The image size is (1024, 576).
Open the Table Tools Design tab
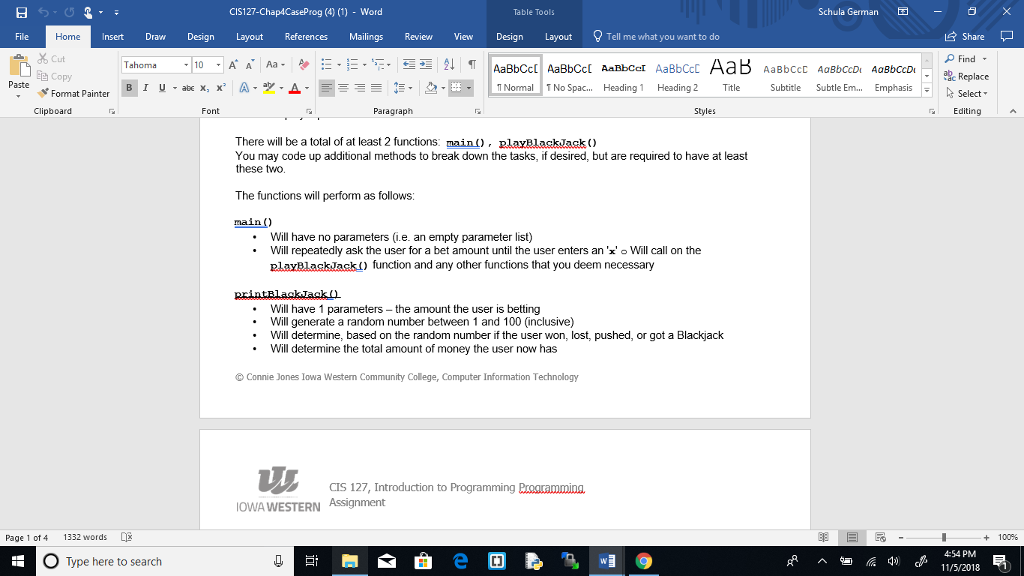509,36
